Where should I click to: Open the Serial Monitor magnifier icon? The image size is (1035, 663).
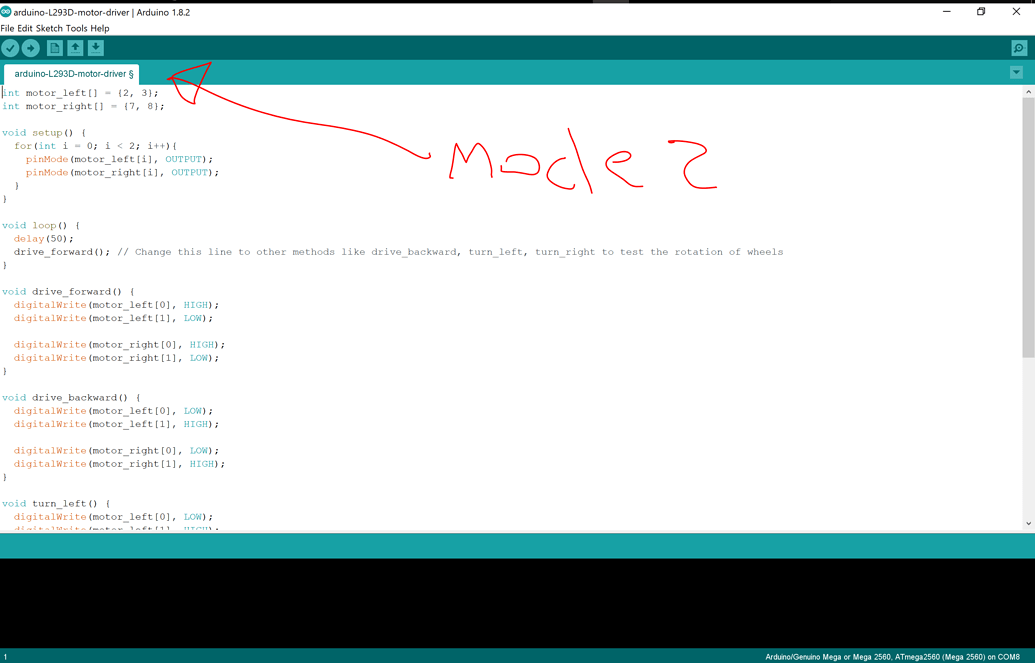point(1018,47)
